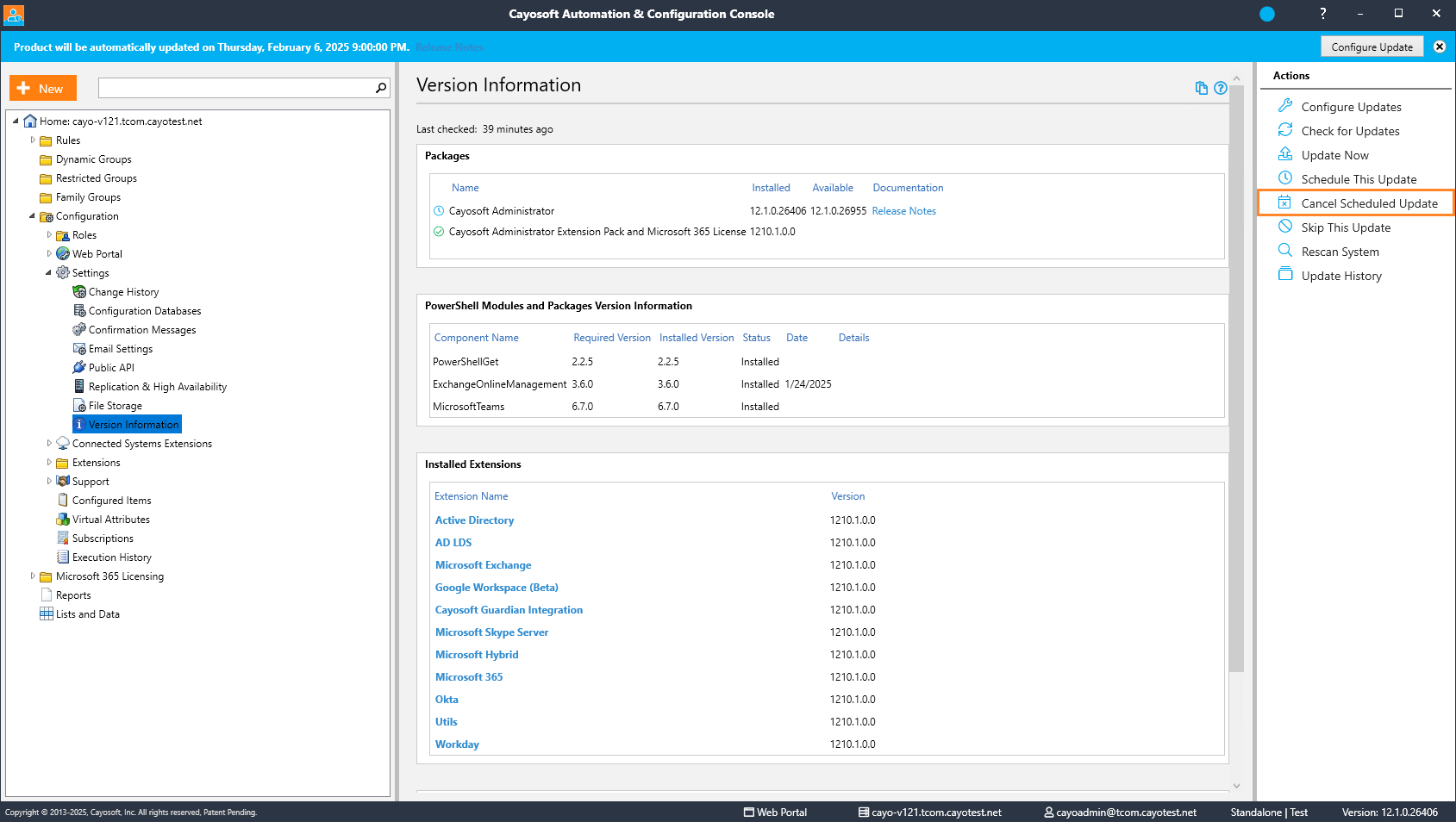Click the Schedule This Update clock icon
The width and height of the screenshot is (1456, 822).
1284,177
